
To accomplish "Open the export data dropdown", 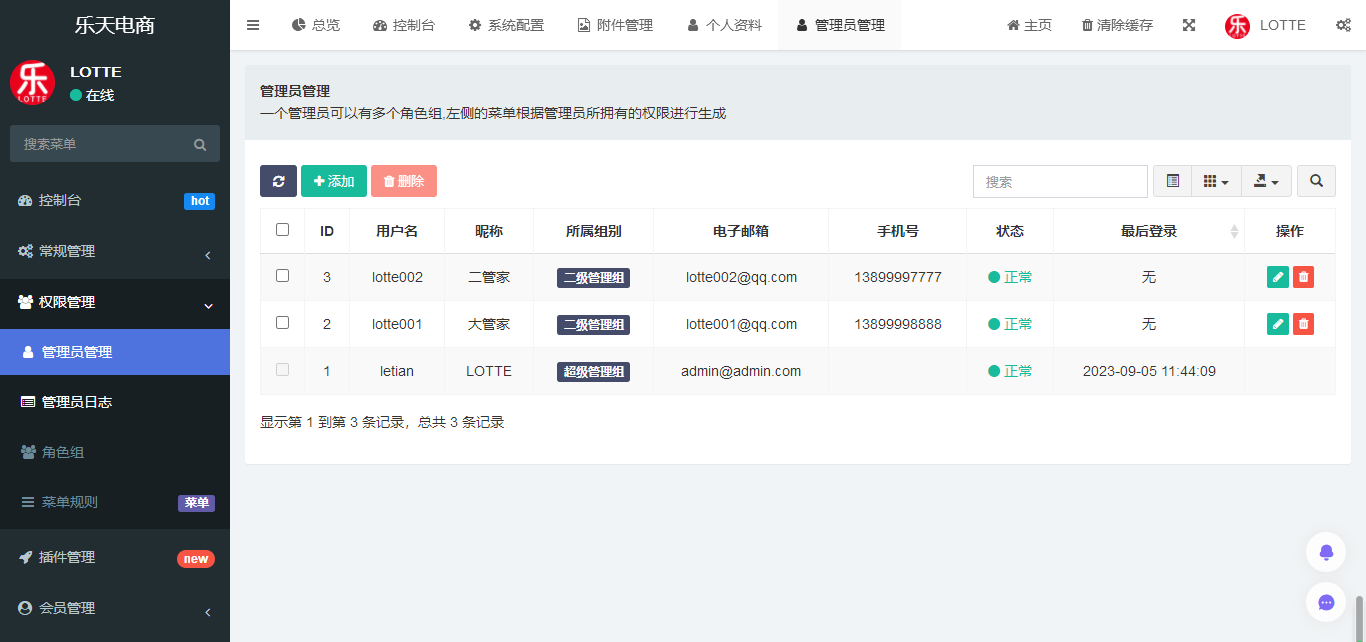I will (1266, 181).
